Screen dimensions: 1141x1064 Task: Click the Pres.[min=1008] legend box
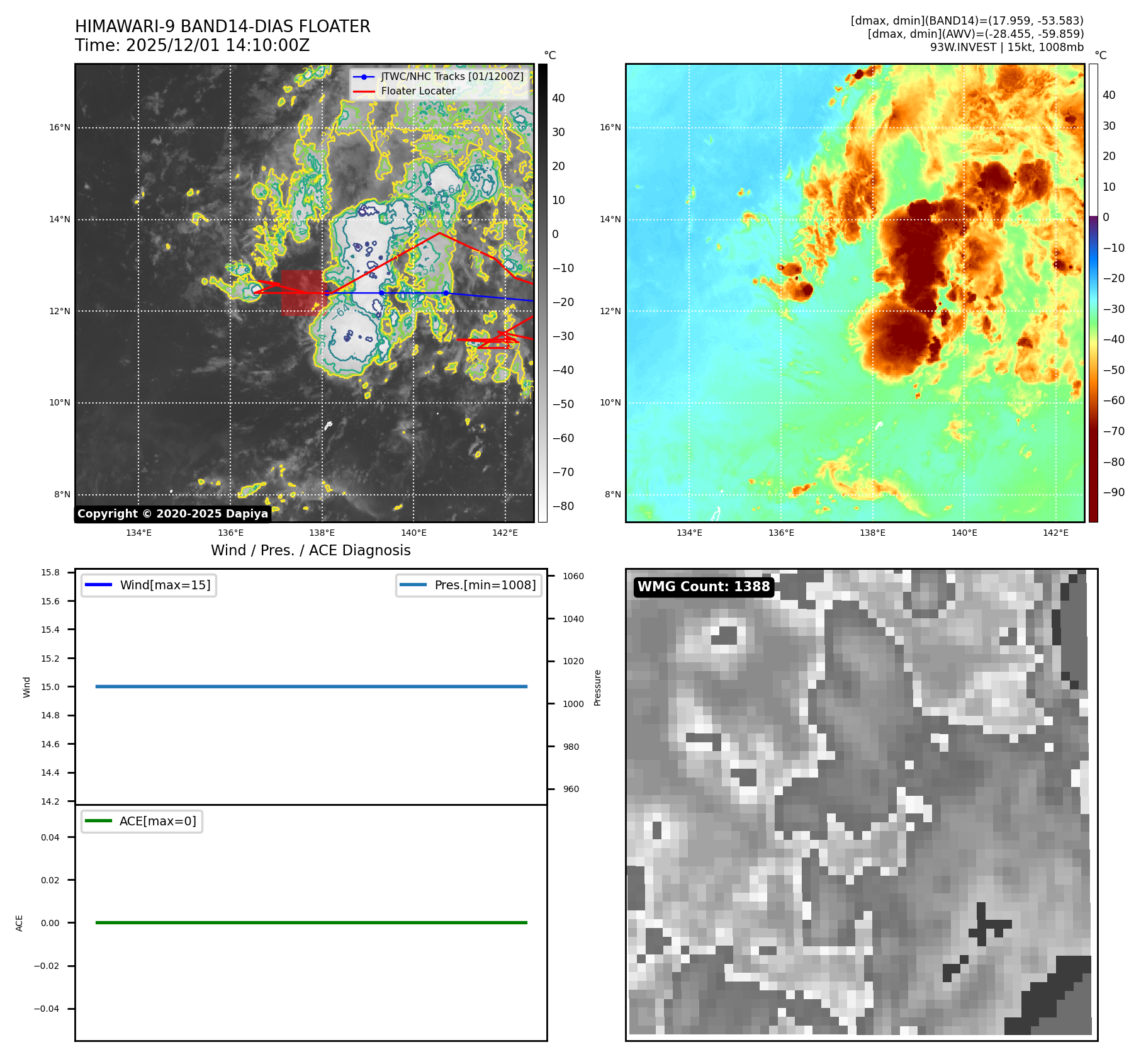(469, 585)
